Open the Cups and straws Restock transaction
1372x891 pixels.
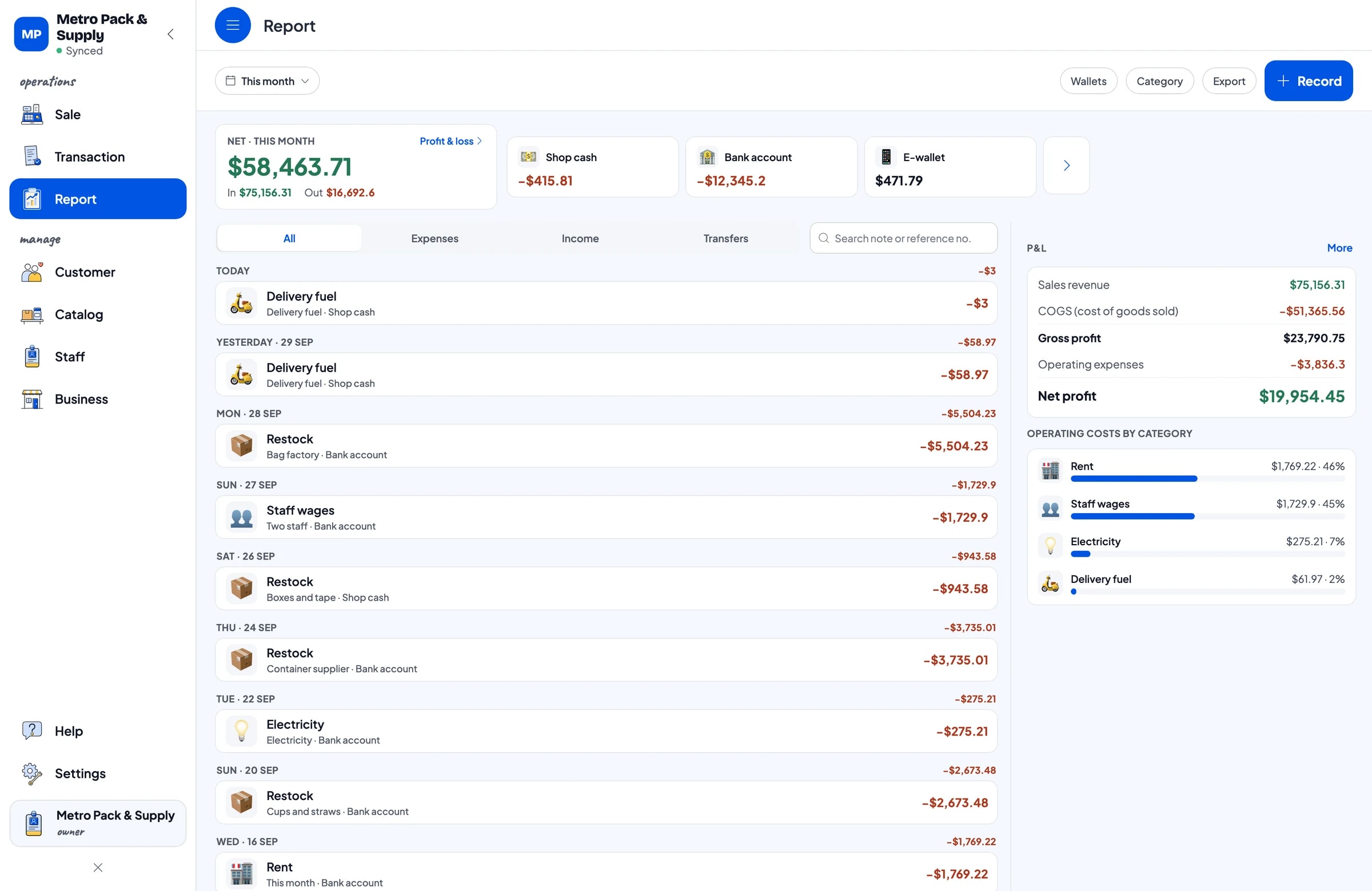[x=606, y=802]
